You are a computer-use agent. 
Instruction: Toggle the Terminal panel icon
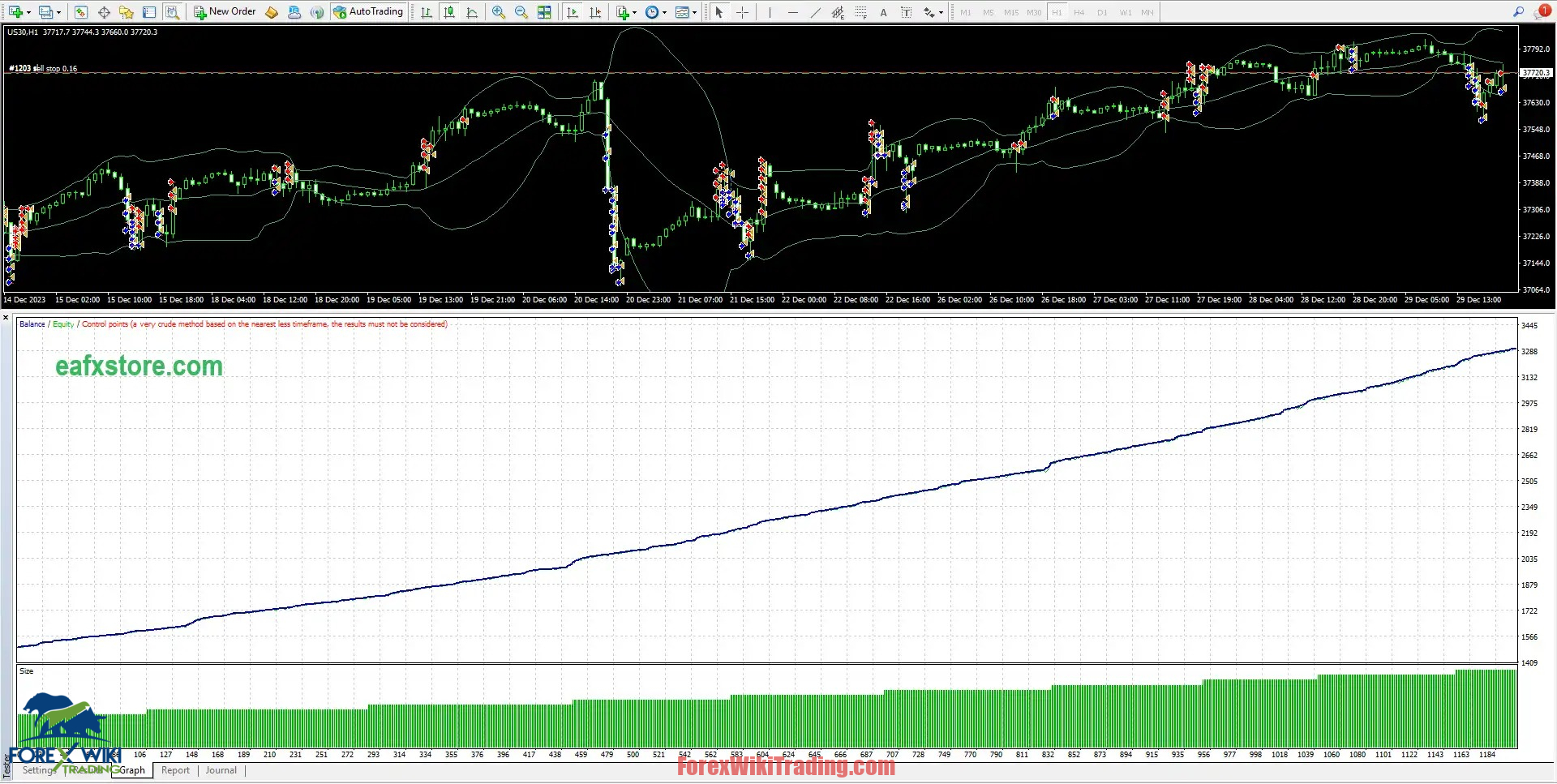pyautogui.click(x=149, y=12)
